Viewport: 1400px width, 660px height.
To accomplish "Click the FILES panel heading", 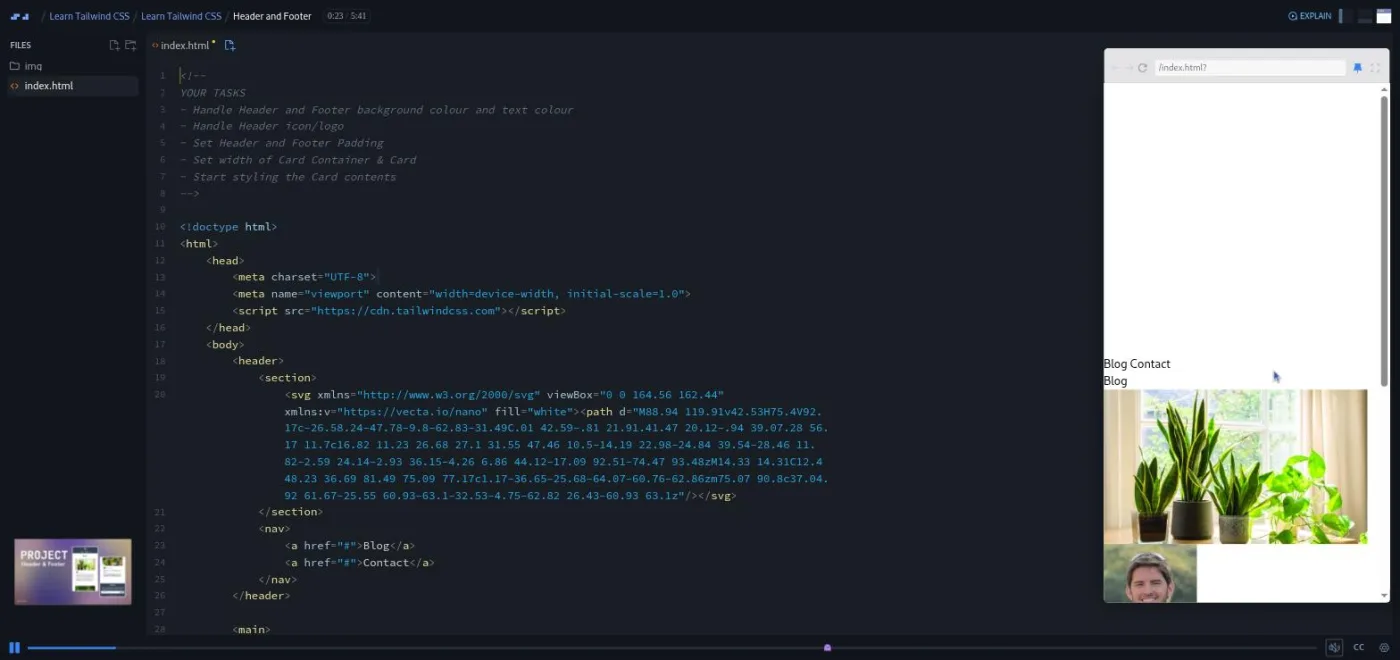I will click(x=20, y=45).
